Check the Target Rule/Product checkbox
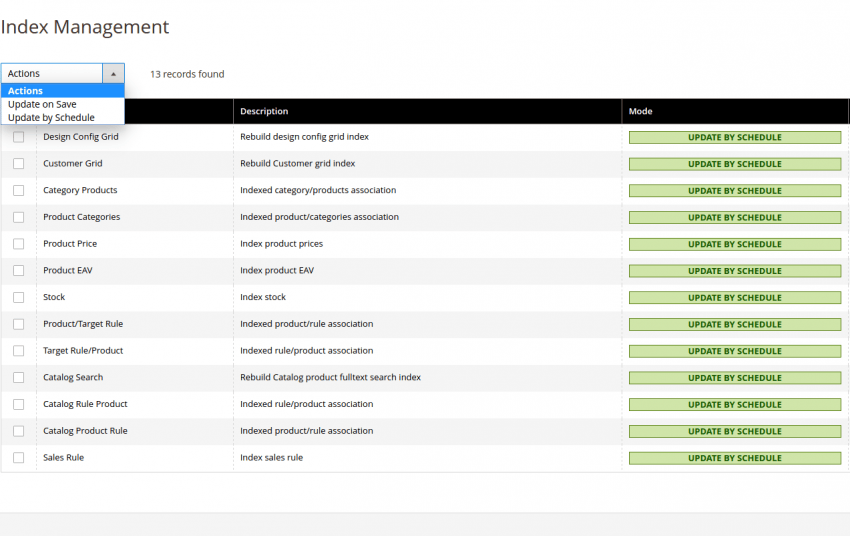The height and width of the screenshot is (536, 850). (x=18, y=351)
